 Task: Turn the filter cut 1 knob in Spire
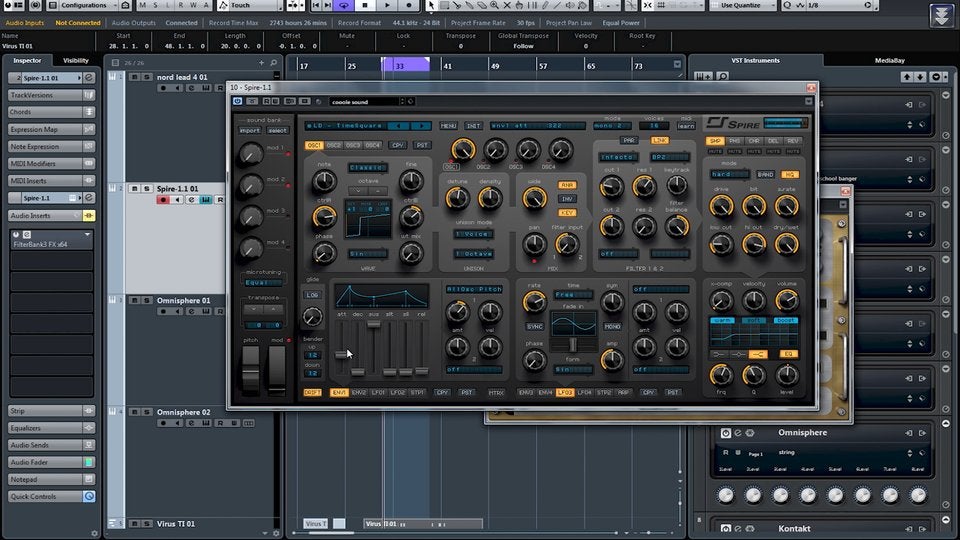(x=611, y=187)
